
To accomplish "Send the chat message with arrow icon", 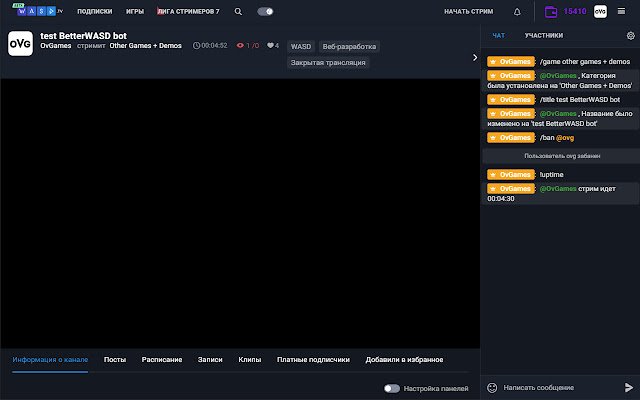I will 629,387.
